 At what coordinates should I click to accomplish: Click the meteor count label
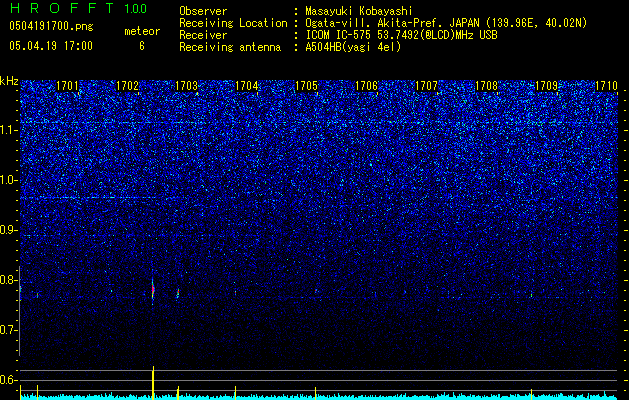(142, 31)
